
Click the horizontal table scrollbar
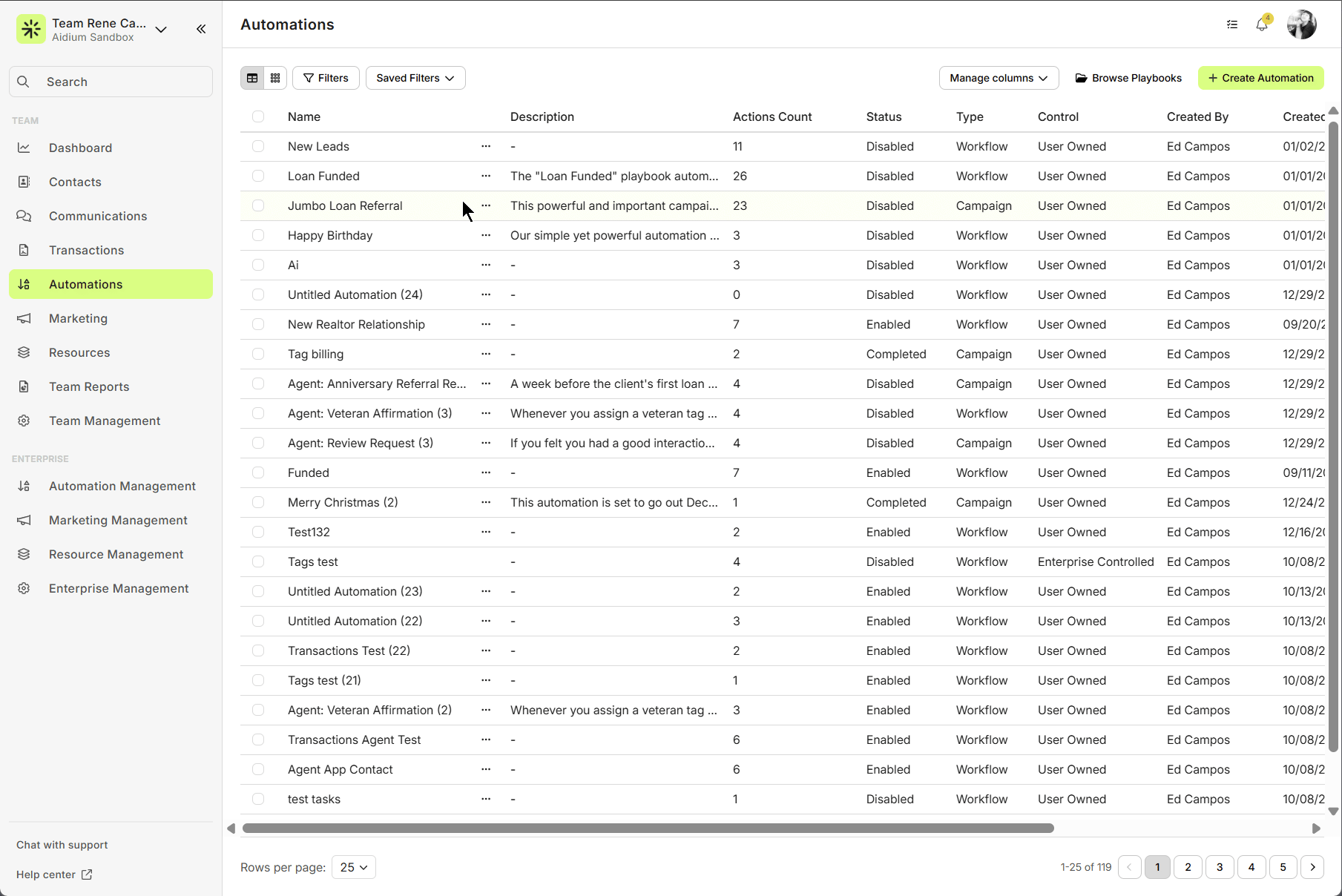(648, 828)
